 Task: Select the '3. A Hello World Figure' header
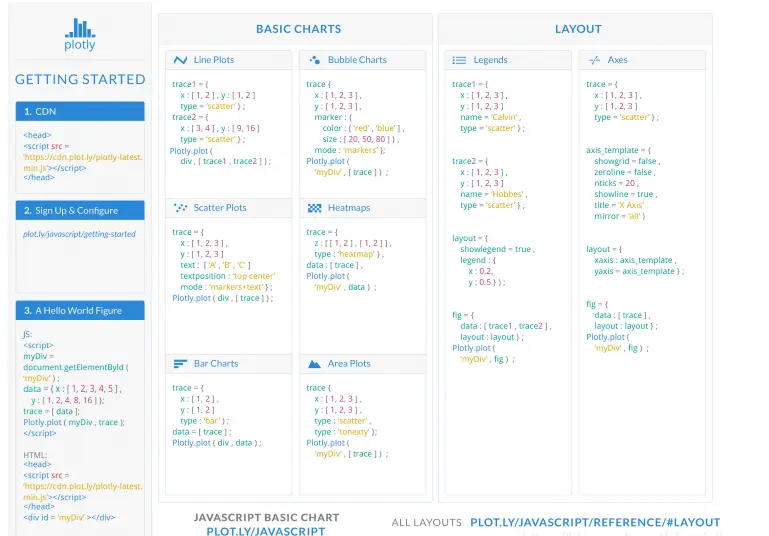pos(80,310)
